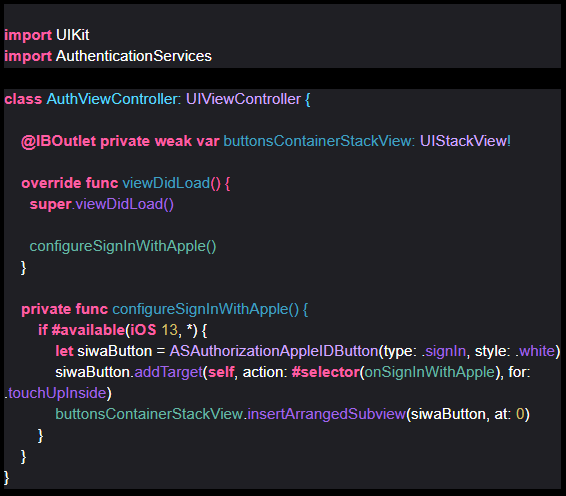Click ASAuthorizationAppleIDButton initializer
This screenshot has width=566, height=496.
coord(274,351)
